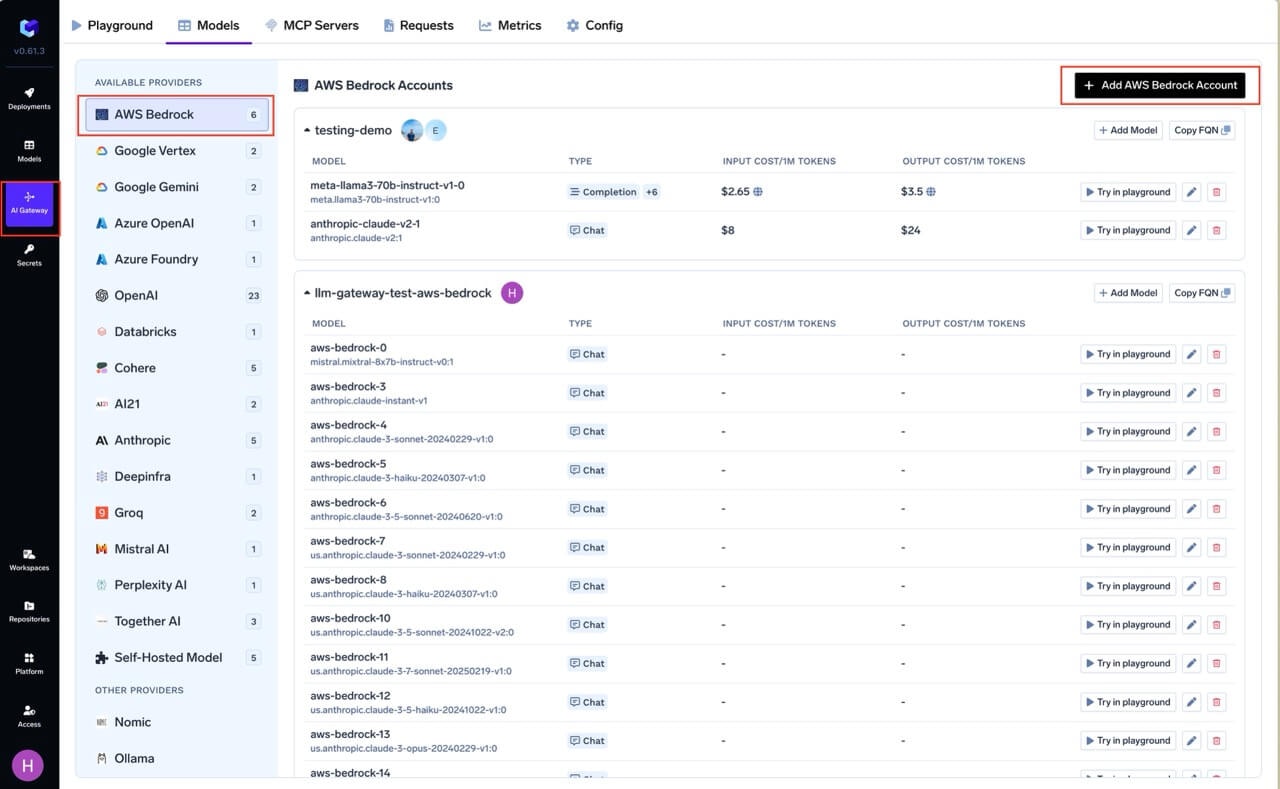Click the globe icon beside $2.65 input cost

758,192
